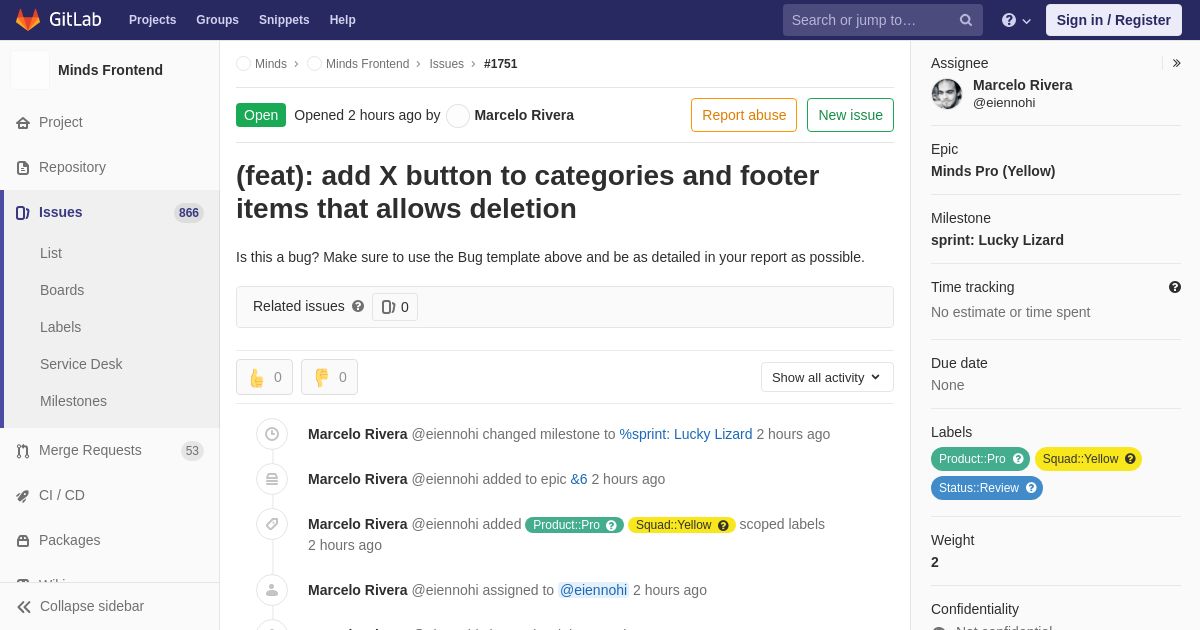Click the search magnifier icon
Screen dimensions: 1200x630
966,20
